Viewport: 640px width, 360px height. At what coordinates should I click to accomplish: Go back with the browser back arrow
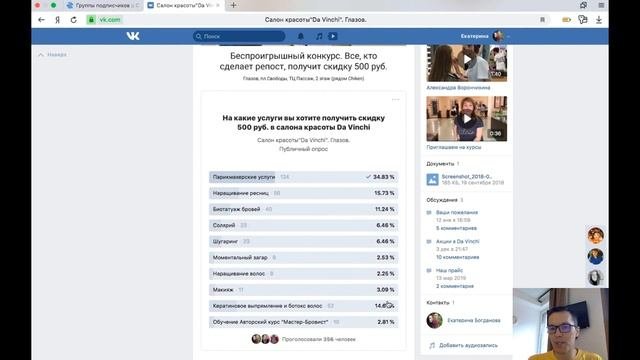[x=41, y=20]
